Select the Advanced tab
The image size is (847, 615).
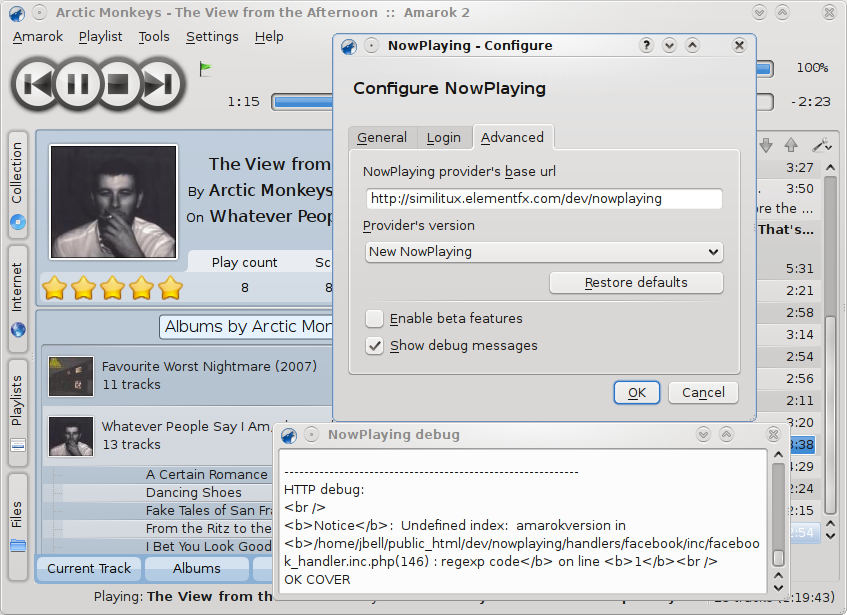coord(513,137)
